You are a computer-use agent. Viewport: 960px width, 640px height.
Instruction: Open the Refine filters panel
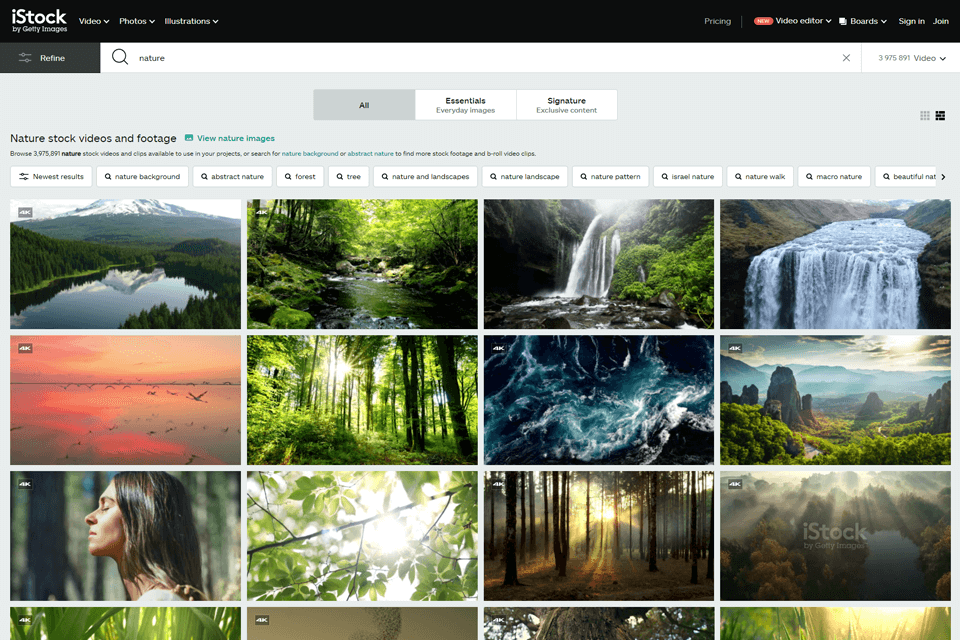point(50,58)
